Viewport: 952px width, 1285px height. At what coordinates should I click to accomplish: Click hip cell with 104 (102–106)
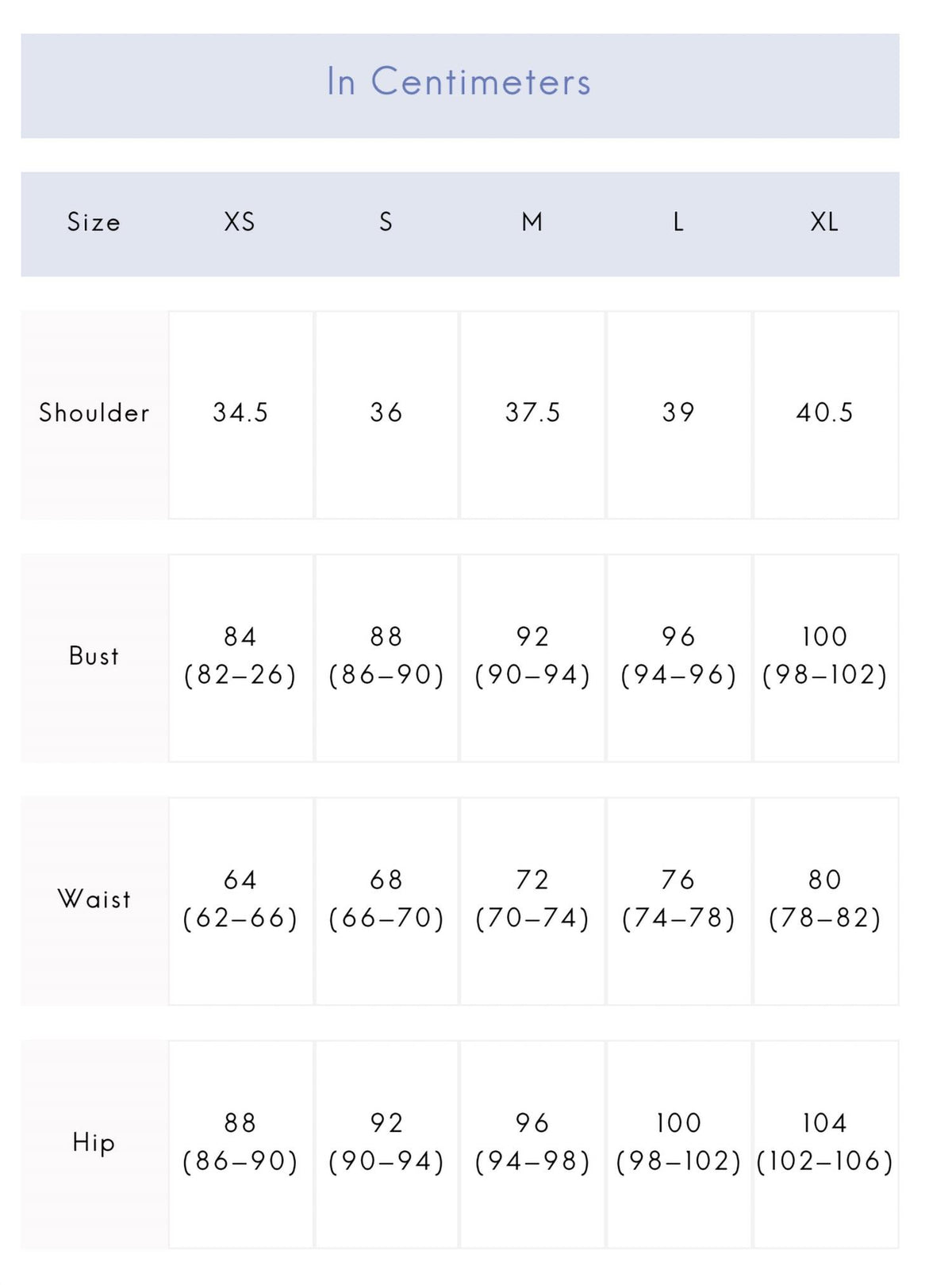tap(826, 1145)
